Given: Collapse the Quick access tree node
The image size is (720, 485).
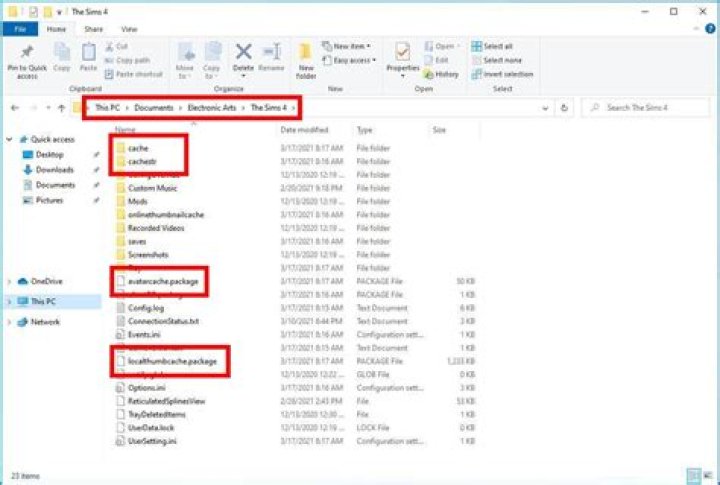Looking at the screenshot, I should tap(9, 139).
